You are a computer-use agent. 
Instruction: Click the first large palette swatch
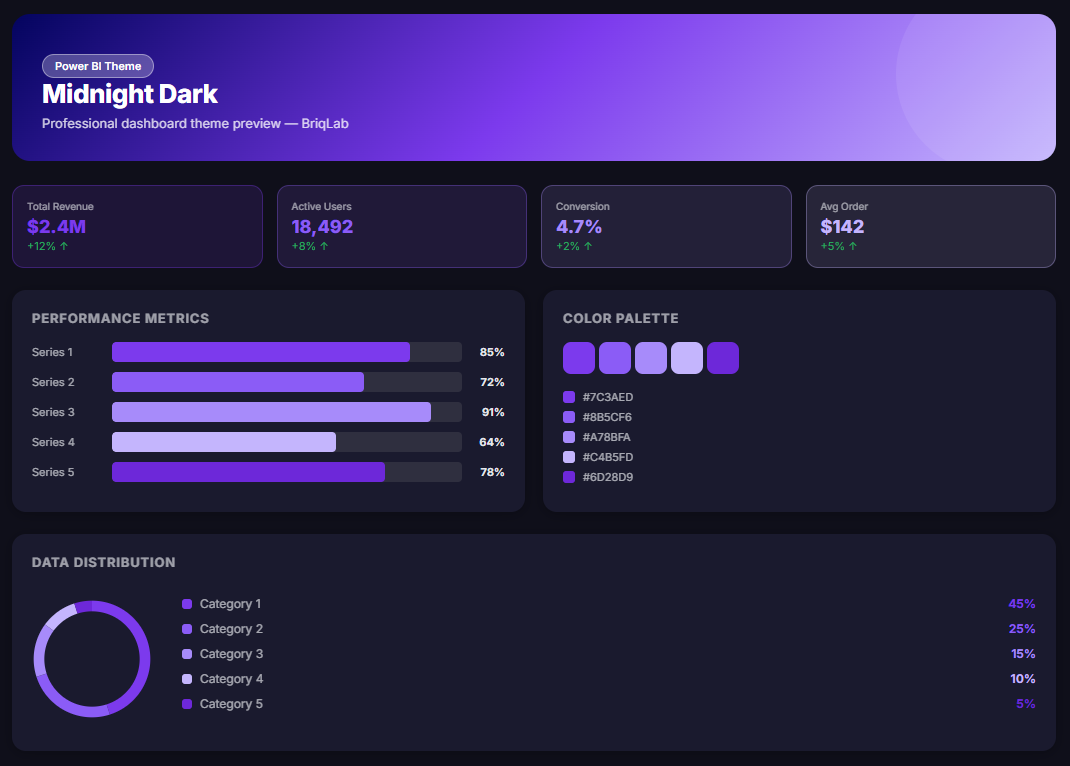[x=579, y=358]
